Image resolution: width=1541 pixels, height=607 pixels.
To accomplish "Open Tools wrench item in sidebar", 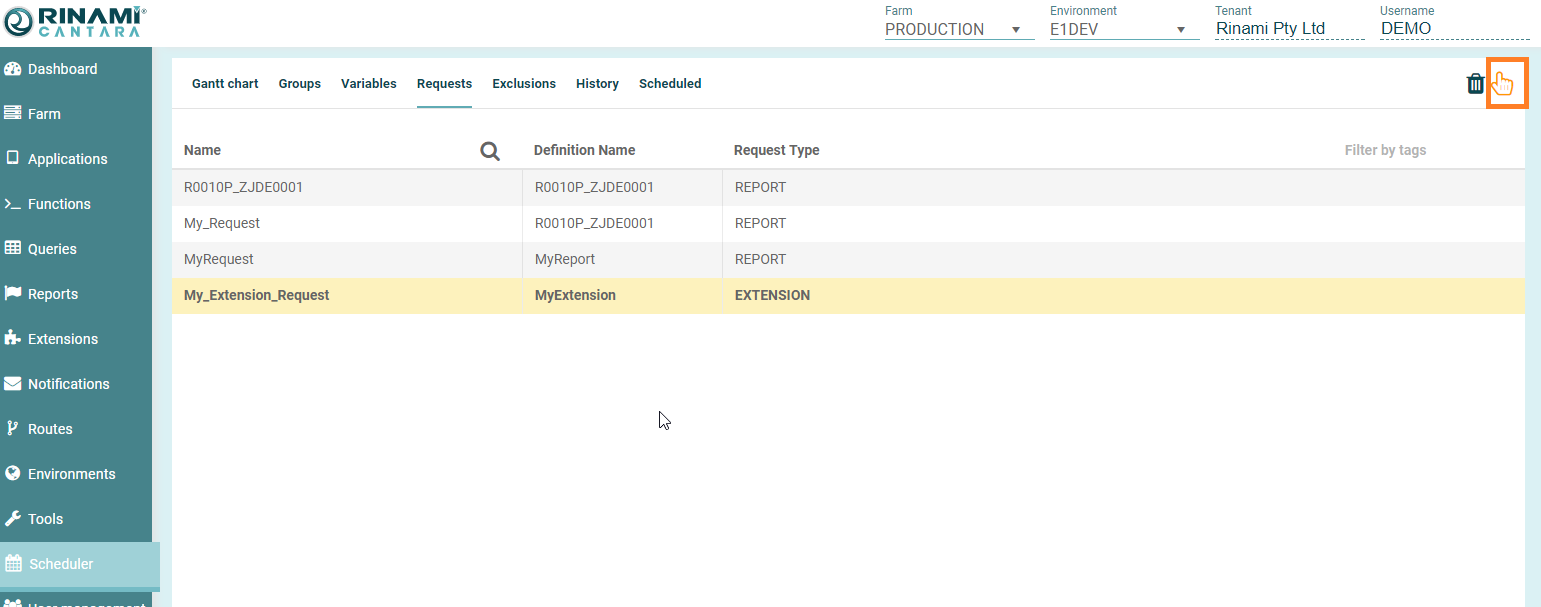I will point(45,519).
